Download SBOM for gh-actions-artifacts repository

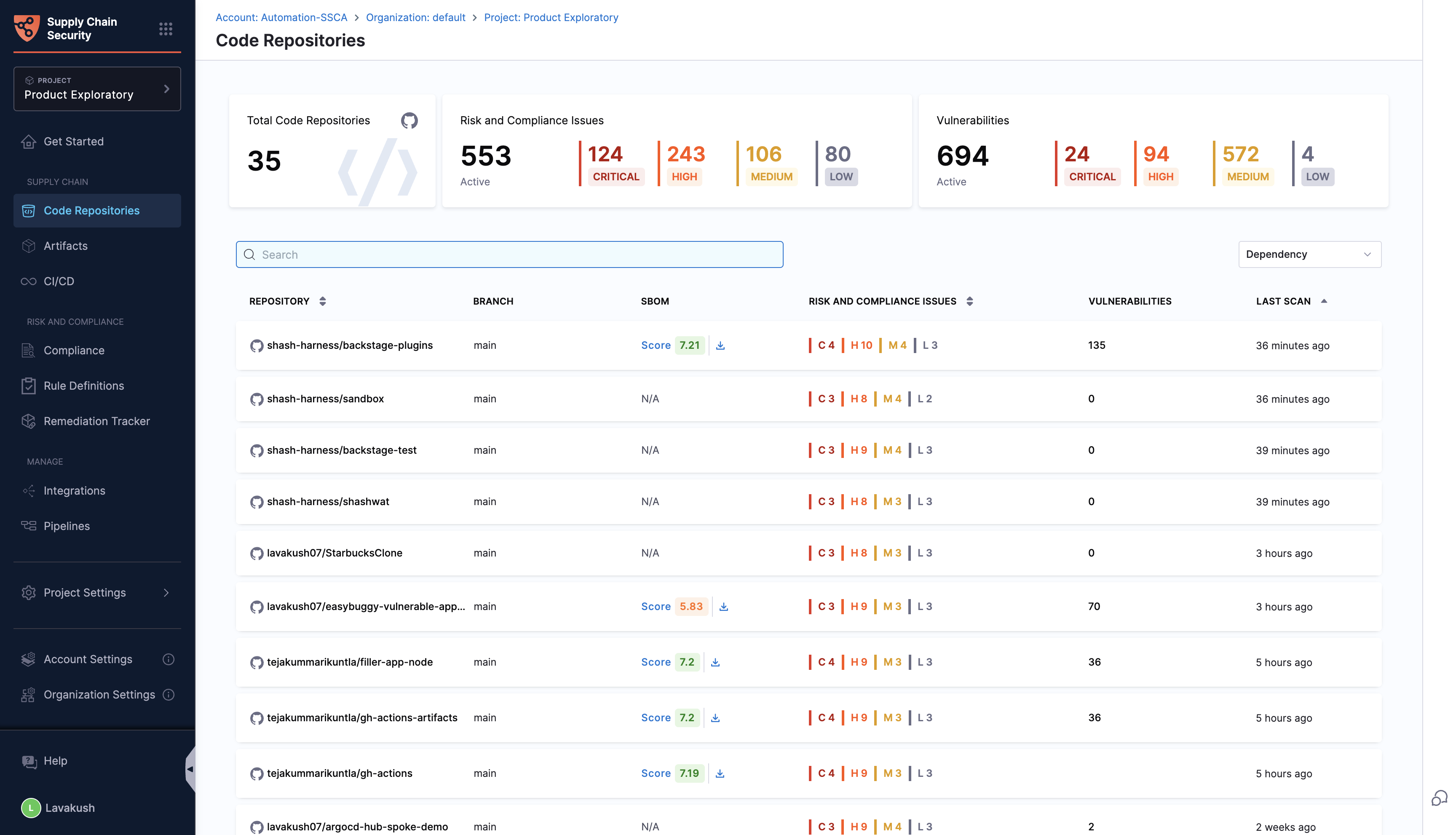click(x=715, y=717)
